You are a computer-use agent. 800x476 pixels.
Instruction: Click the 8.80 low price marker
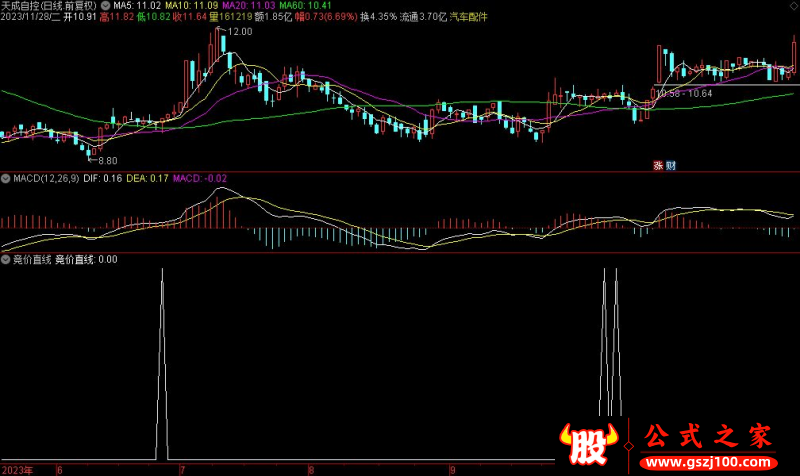106,160
